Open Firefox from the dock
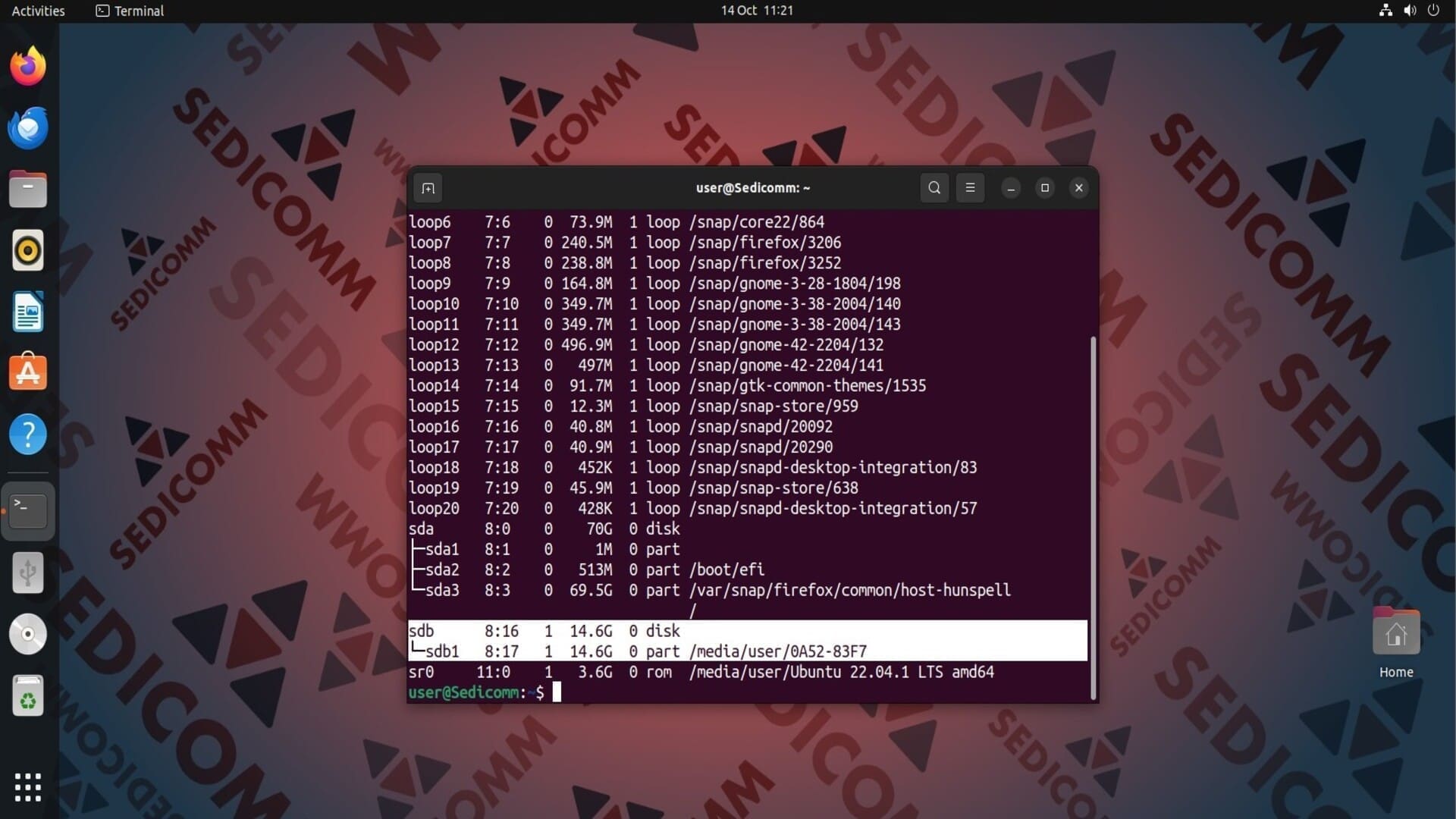Image resolution: width=1456 pixels, height=819 pixels. (28, 66)
